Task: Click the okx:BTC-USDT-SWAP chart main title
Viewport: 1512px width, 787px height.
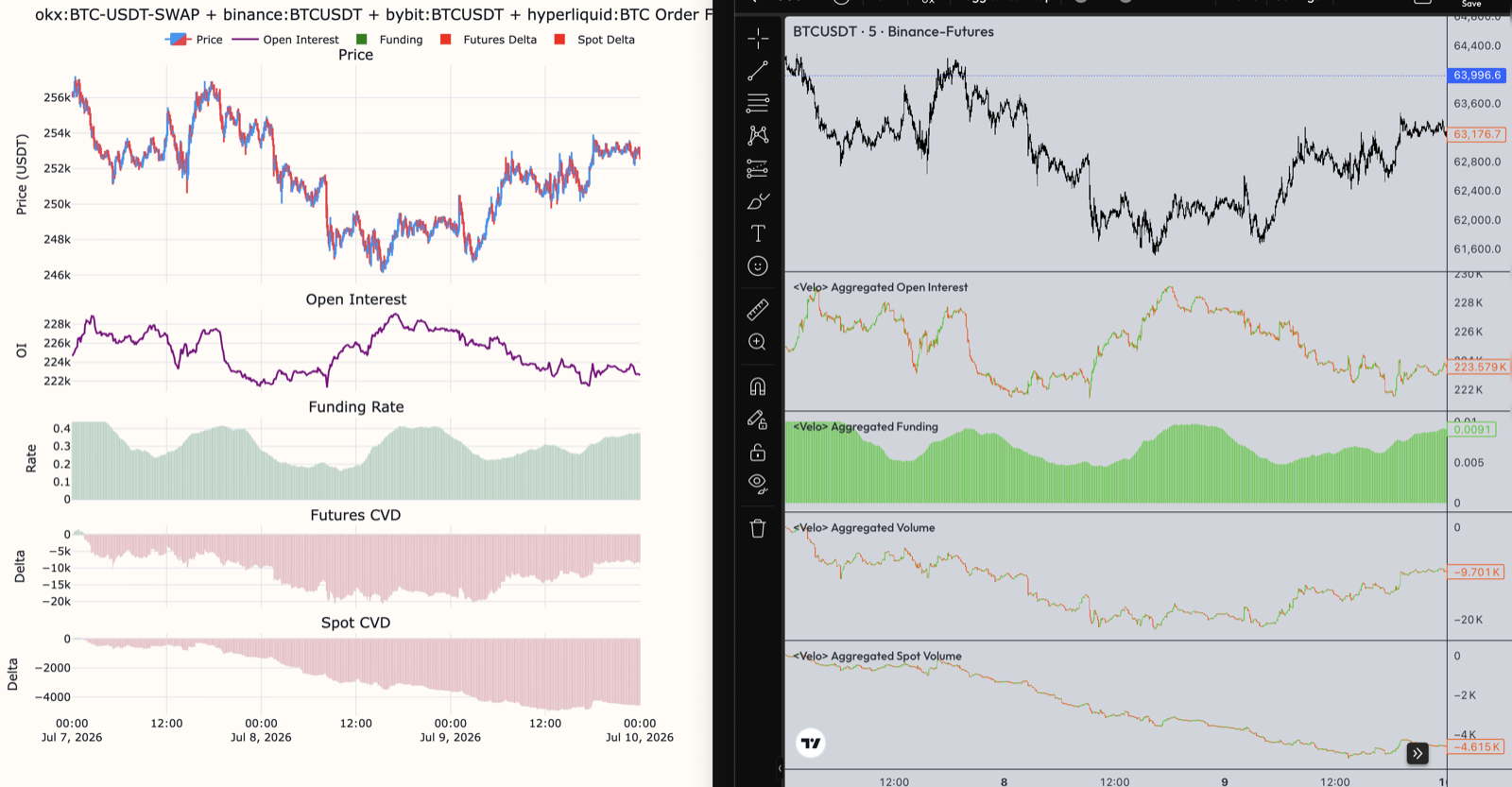Action: click(x=373, y=14)
